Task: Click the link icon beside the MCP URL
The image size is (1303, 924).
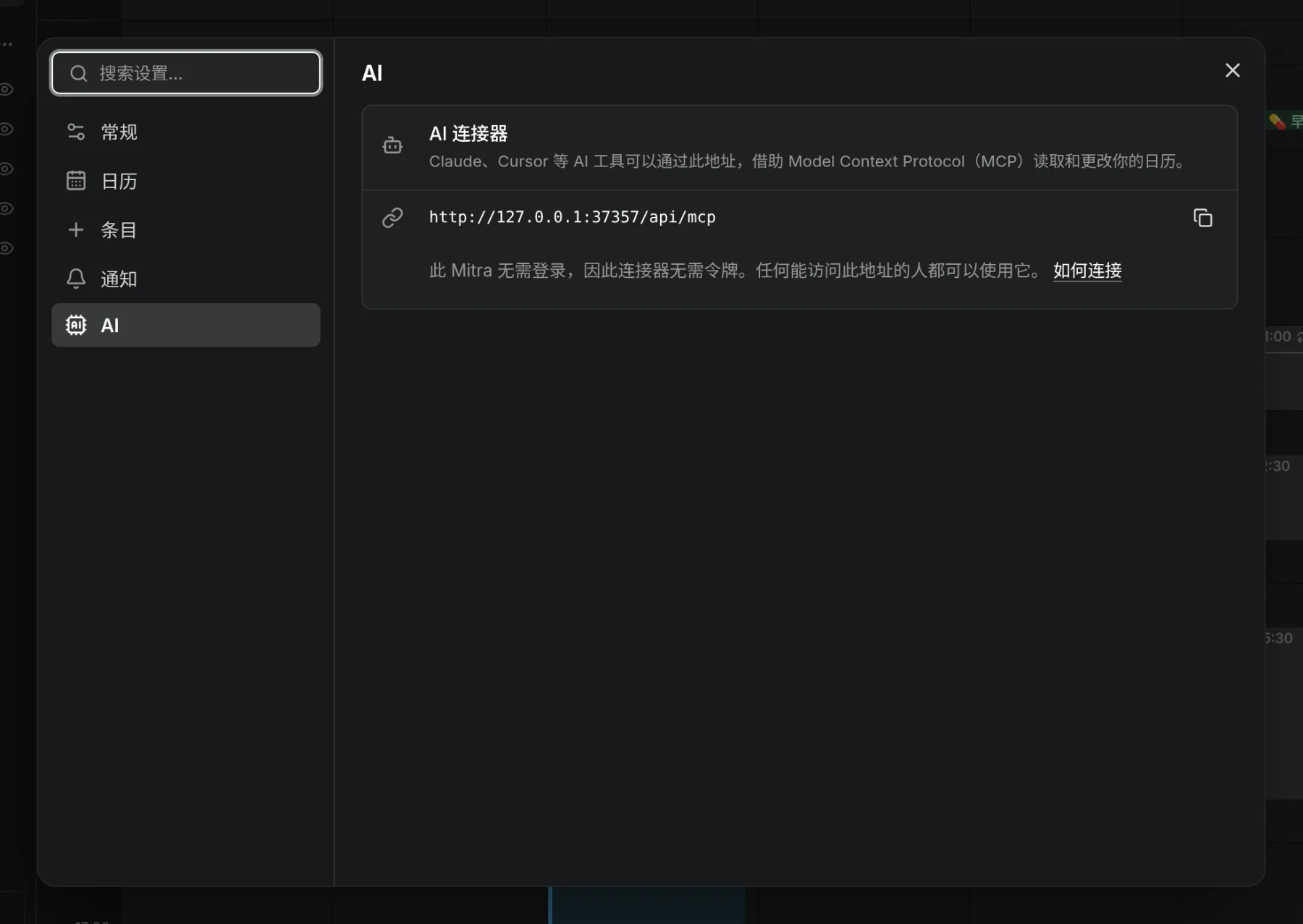Action: [392, 218]
